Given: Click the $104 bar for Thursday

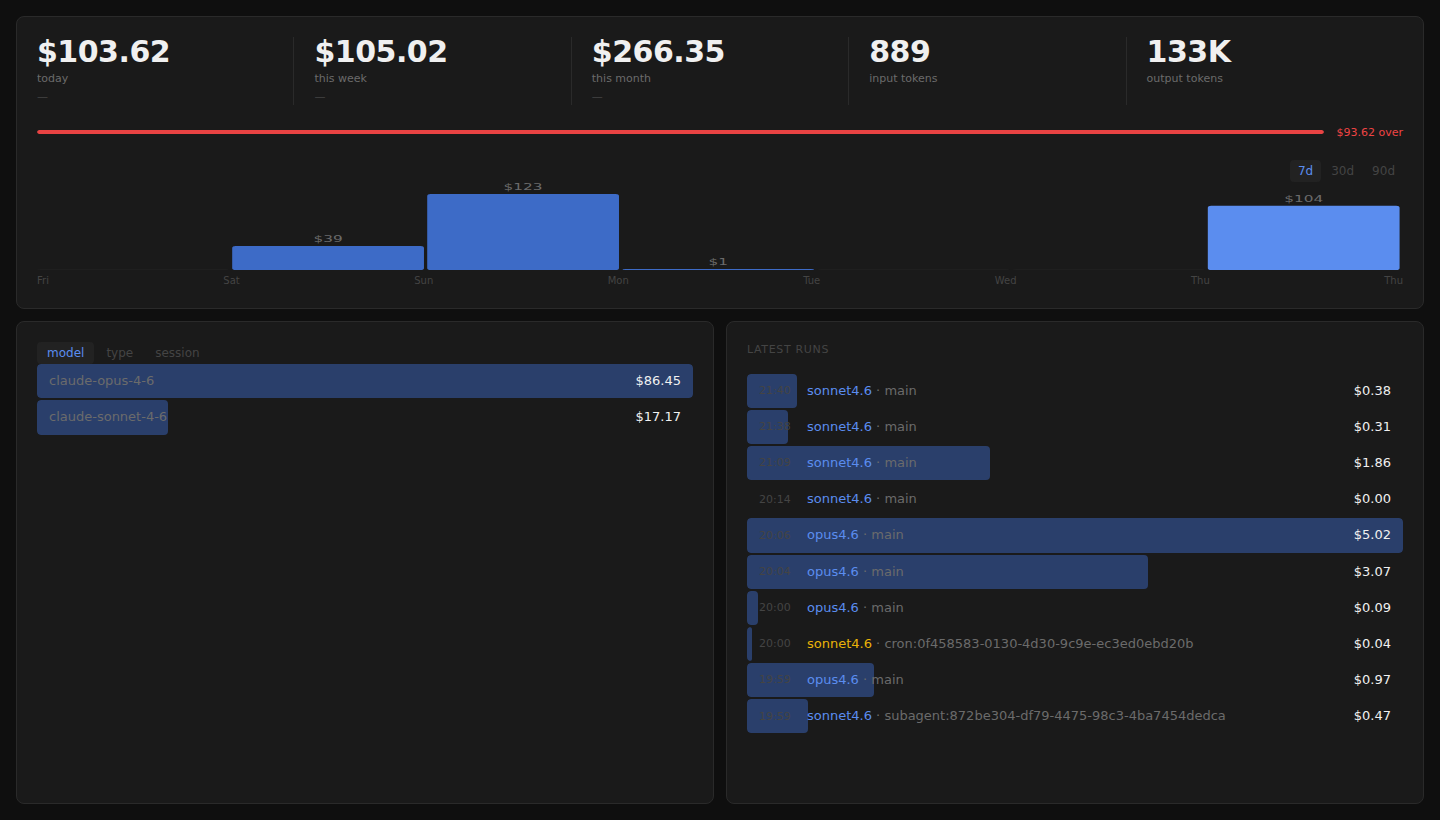Looking at the screenshot, I should tap(1303, 237).
